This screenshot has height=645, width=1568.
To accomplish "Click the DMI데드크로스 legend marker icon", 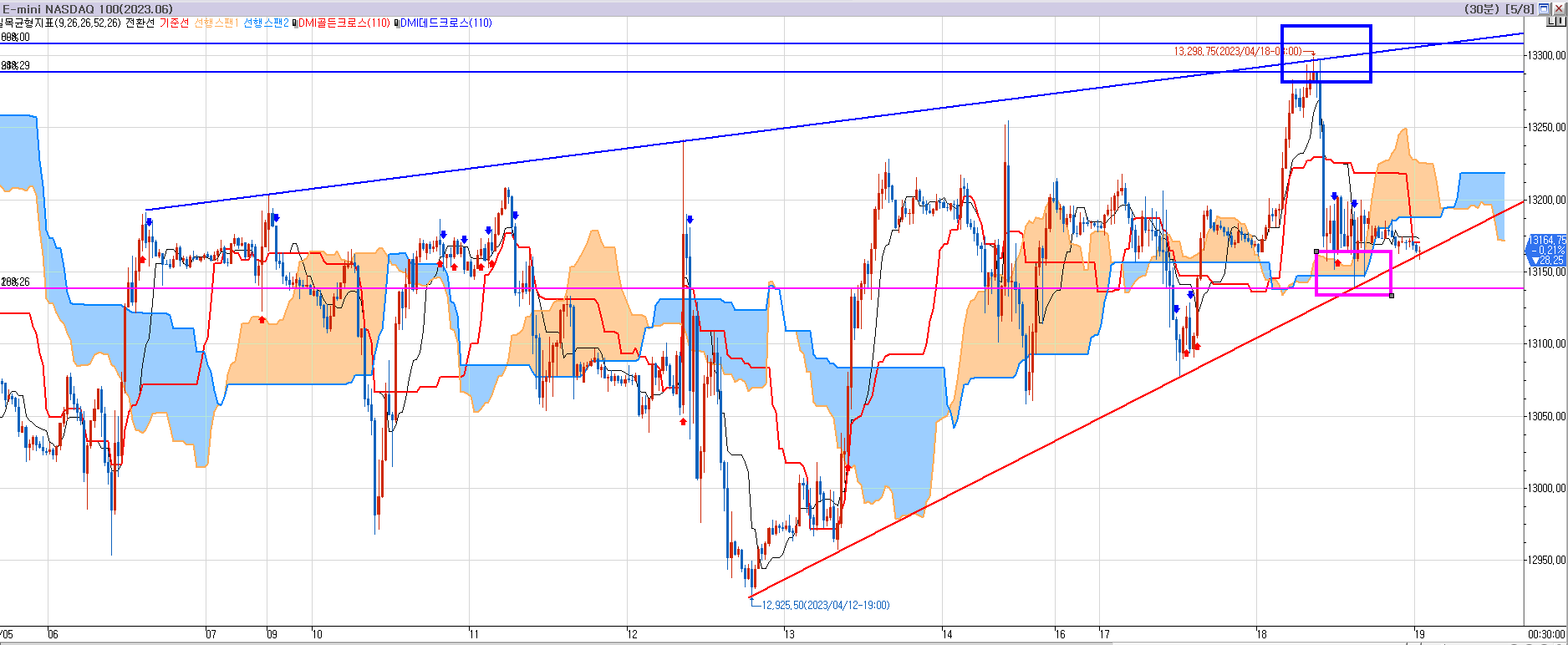I will coord(397,23).
